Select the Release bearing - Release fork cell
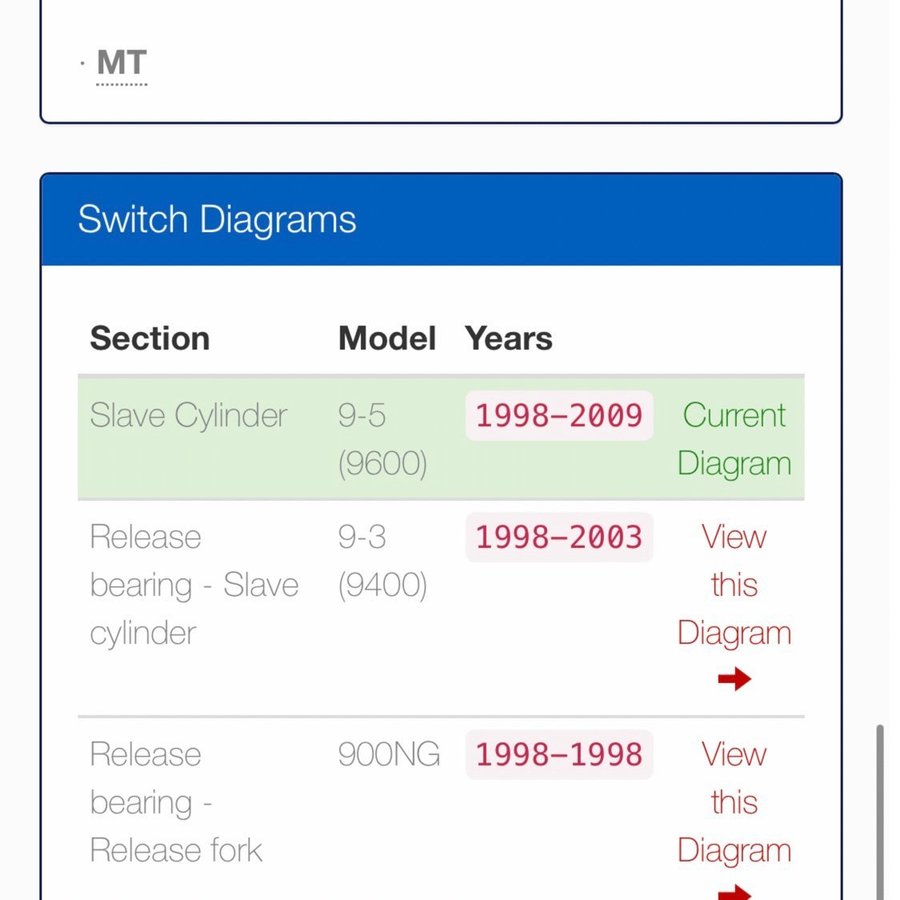The height and width of the screenshot is (900, 900). (x=176, y=802)
